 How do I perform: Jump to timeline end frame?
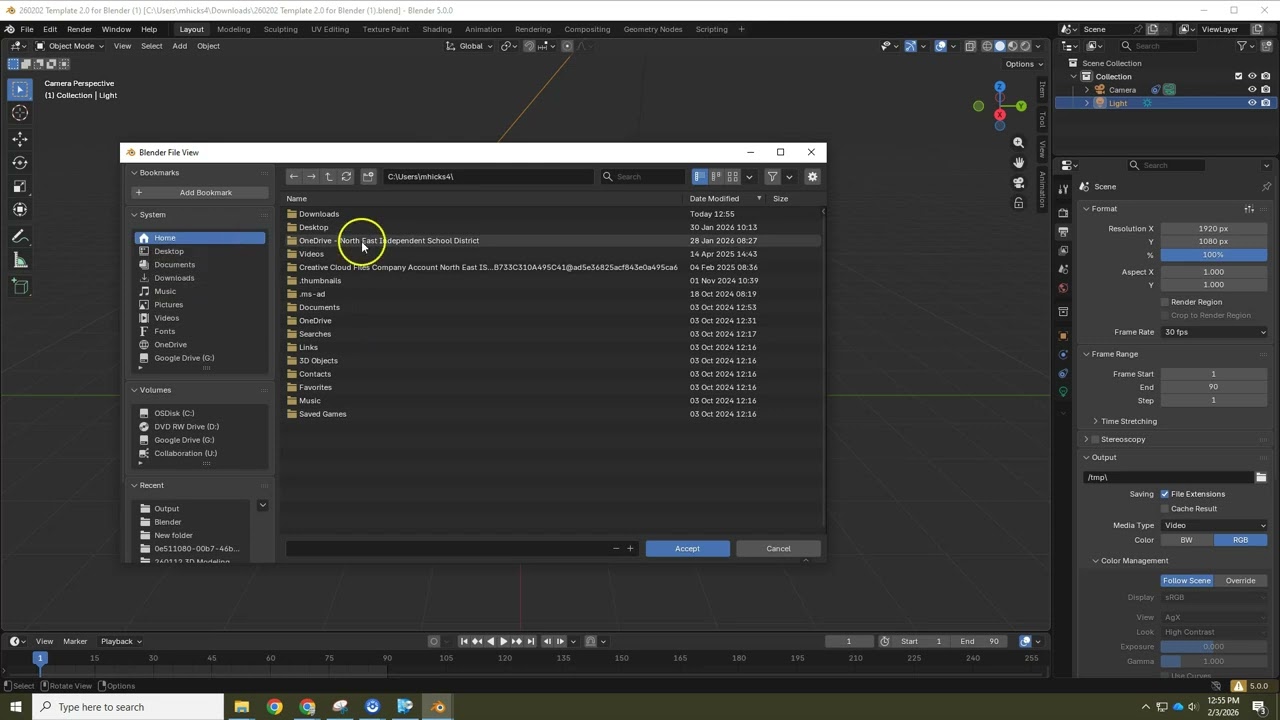(x=531, y=641)
